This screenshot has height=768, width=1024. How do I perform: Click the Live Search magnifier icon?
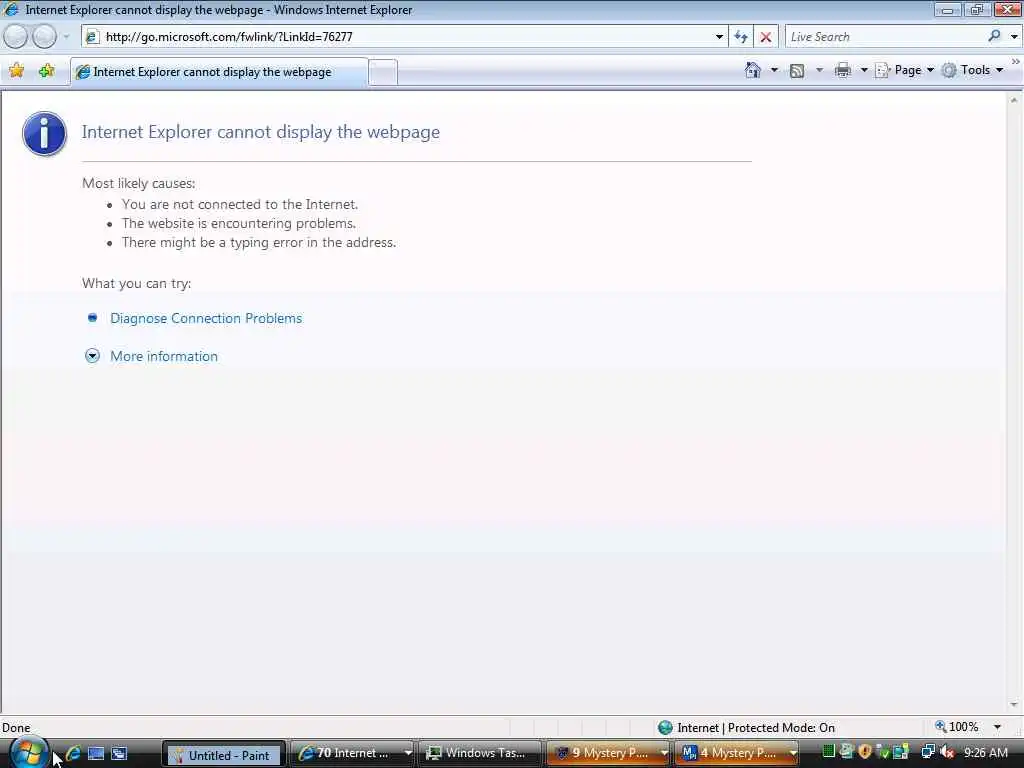pos(994,37)
